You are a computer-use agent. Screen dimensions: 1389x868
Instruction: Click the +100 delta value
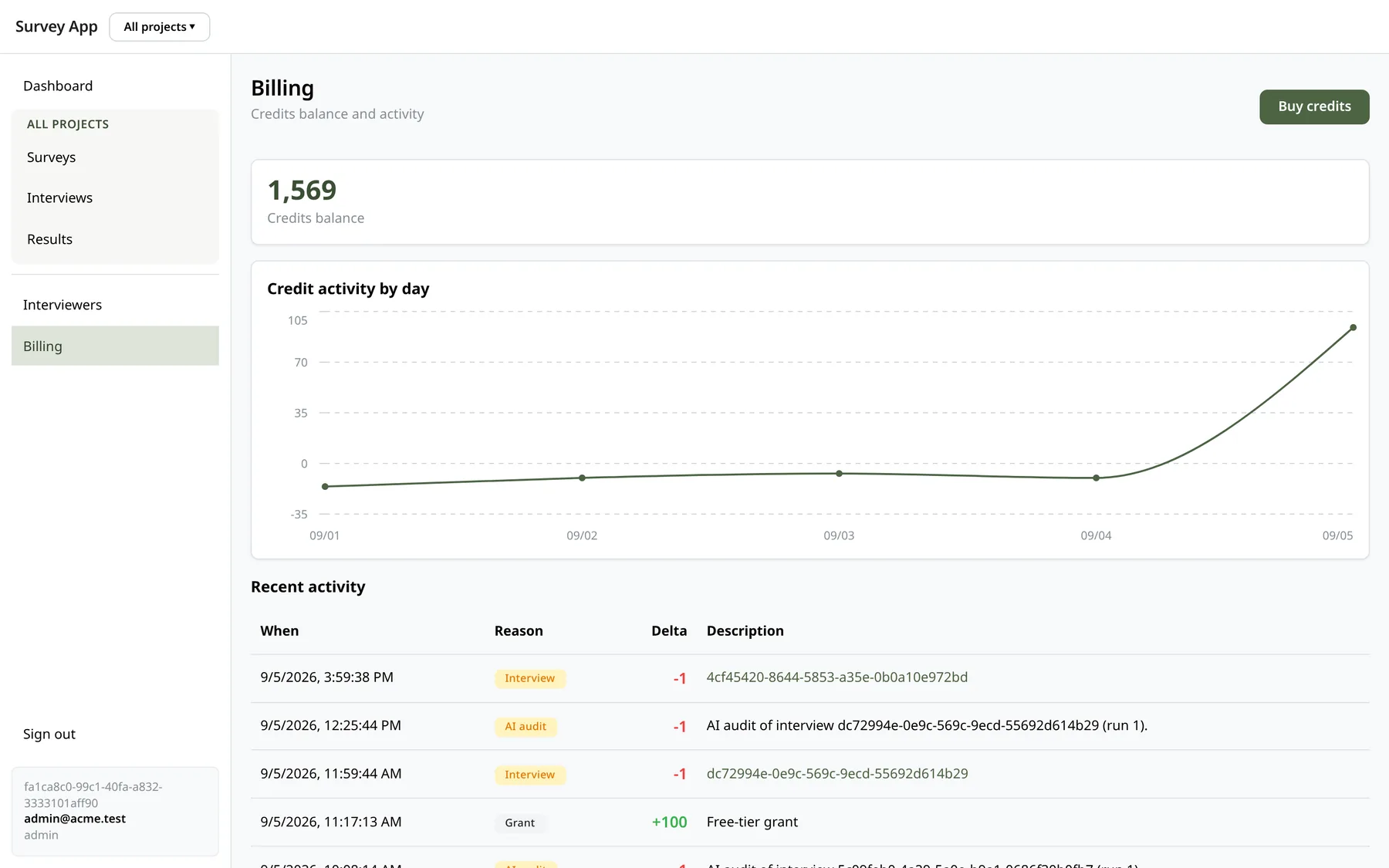669,822
